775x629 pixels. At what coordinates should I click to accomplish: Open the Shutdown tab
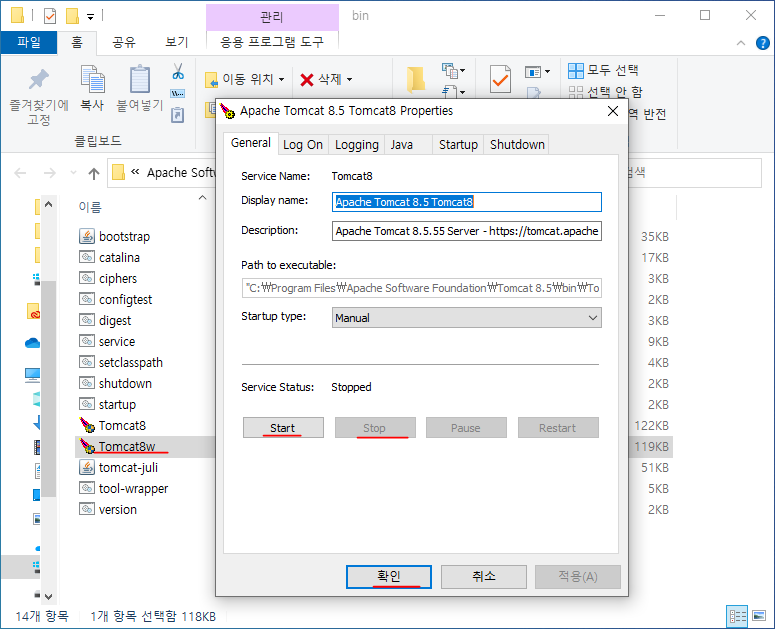pyautogui.click(x=517, y=145)
